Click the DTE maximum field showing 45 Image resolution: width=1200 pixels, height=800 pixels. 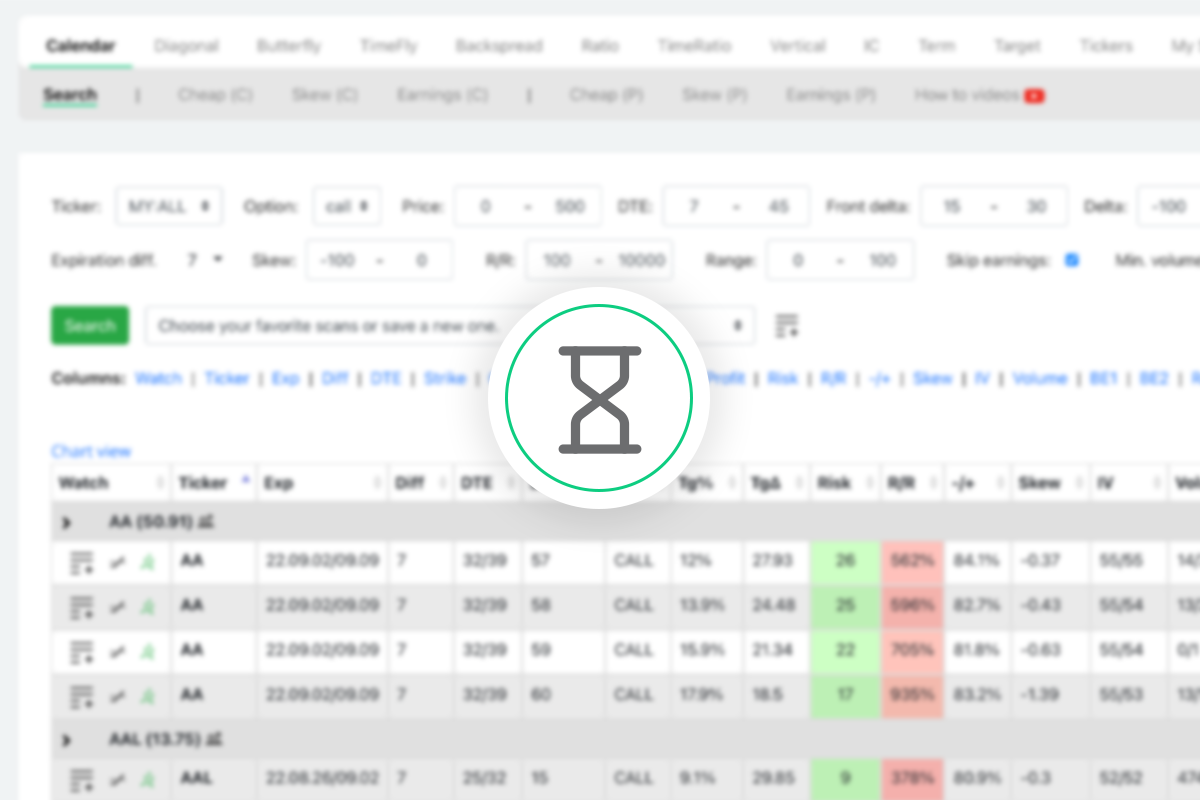(x=779, y=206)
